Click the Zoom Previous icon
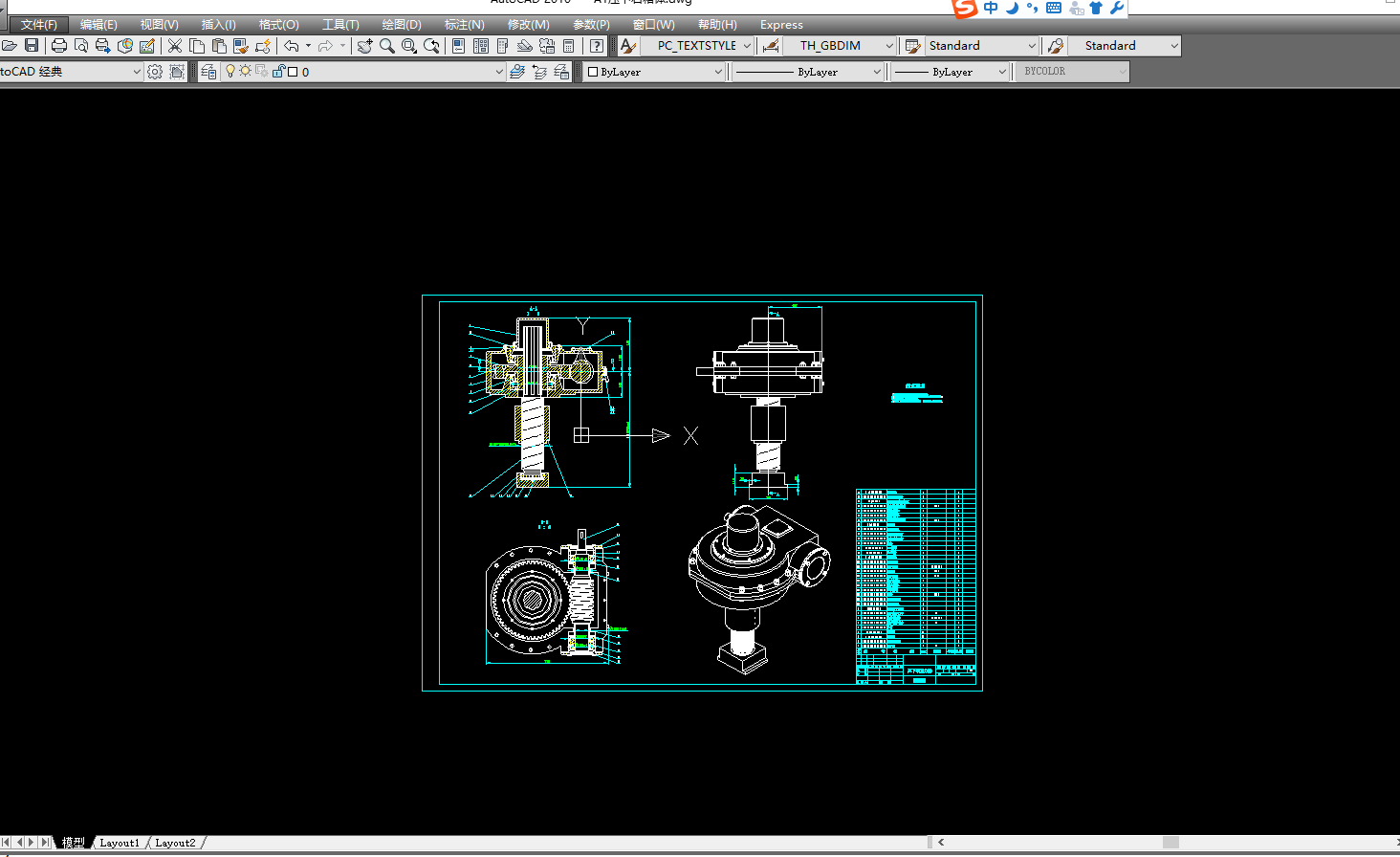The width and height of the screenshot is (1400, 857). (x=431, y=46)
